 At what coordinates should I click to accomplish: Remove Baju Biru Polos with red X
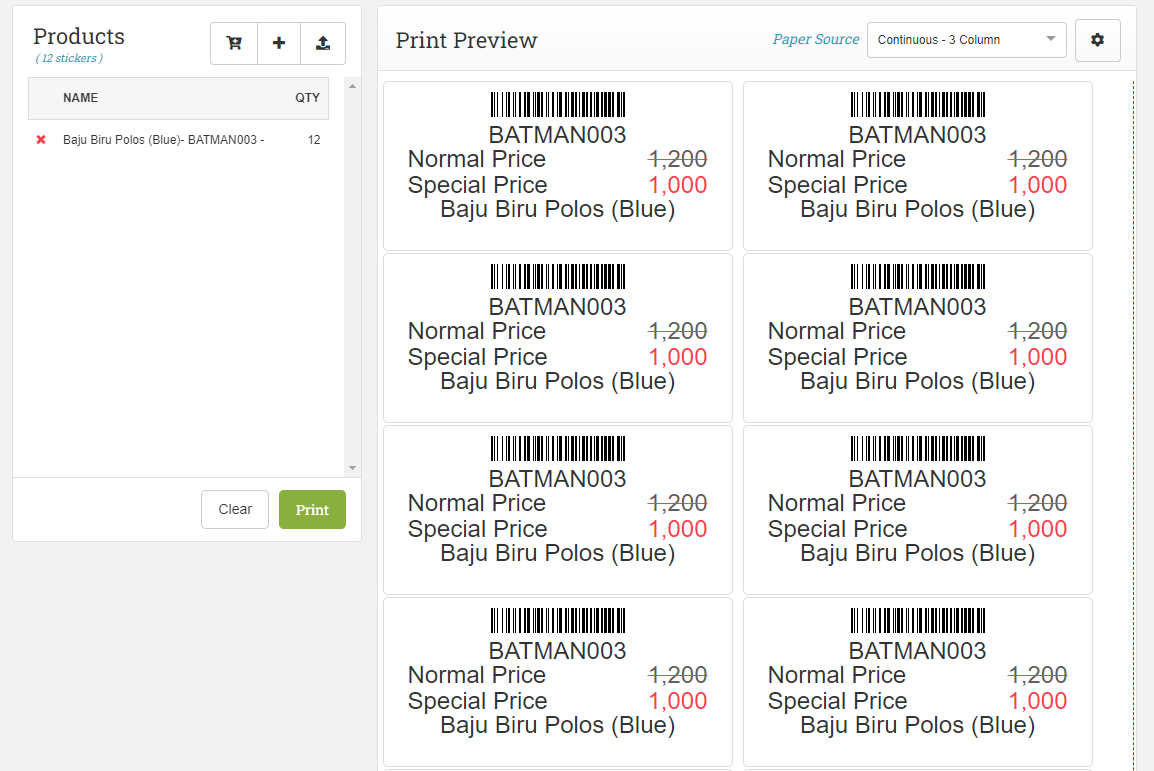pyautogui.click(x=41, y=140)
